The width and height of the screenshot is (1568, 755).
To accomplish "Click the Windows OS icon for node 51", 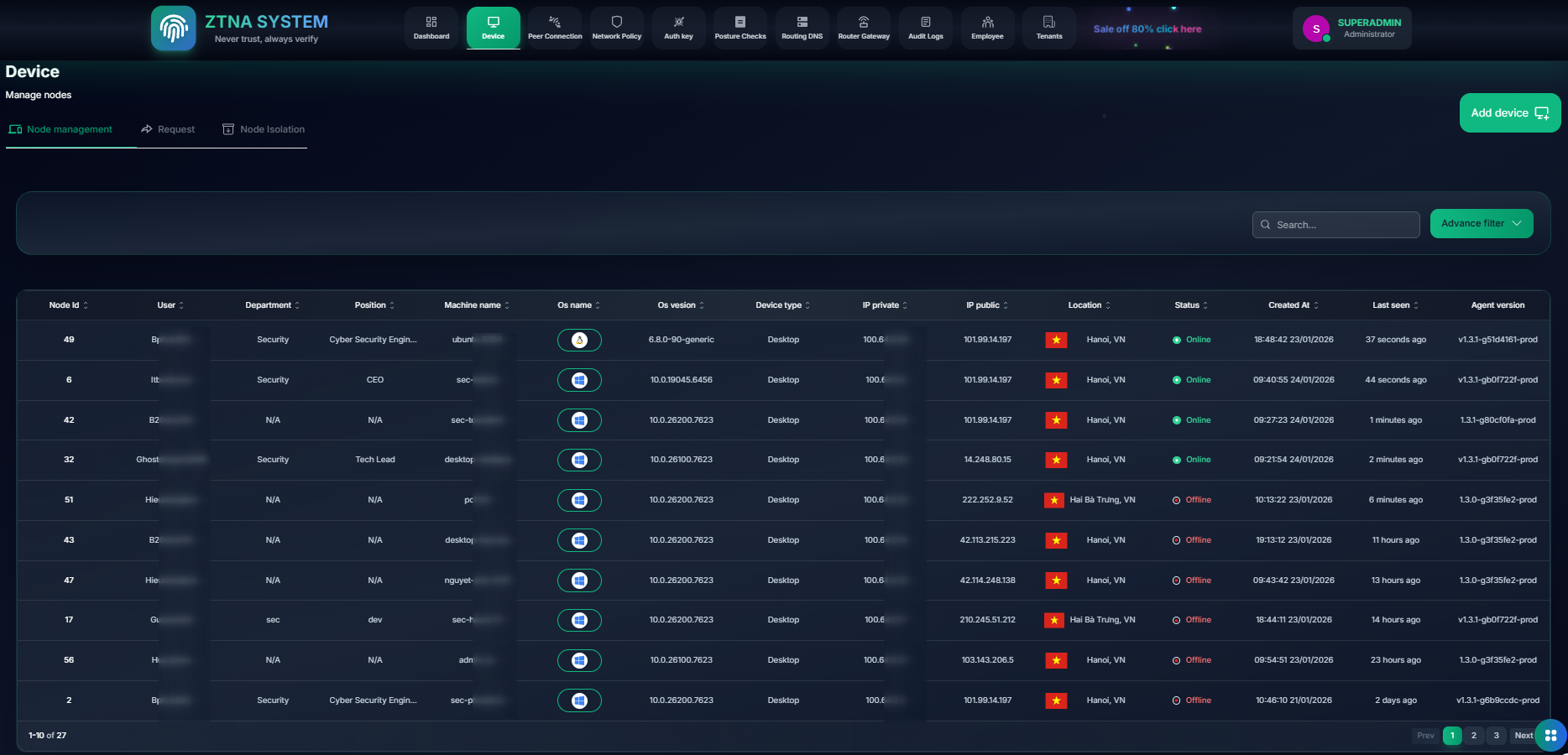I will (579, 500).
